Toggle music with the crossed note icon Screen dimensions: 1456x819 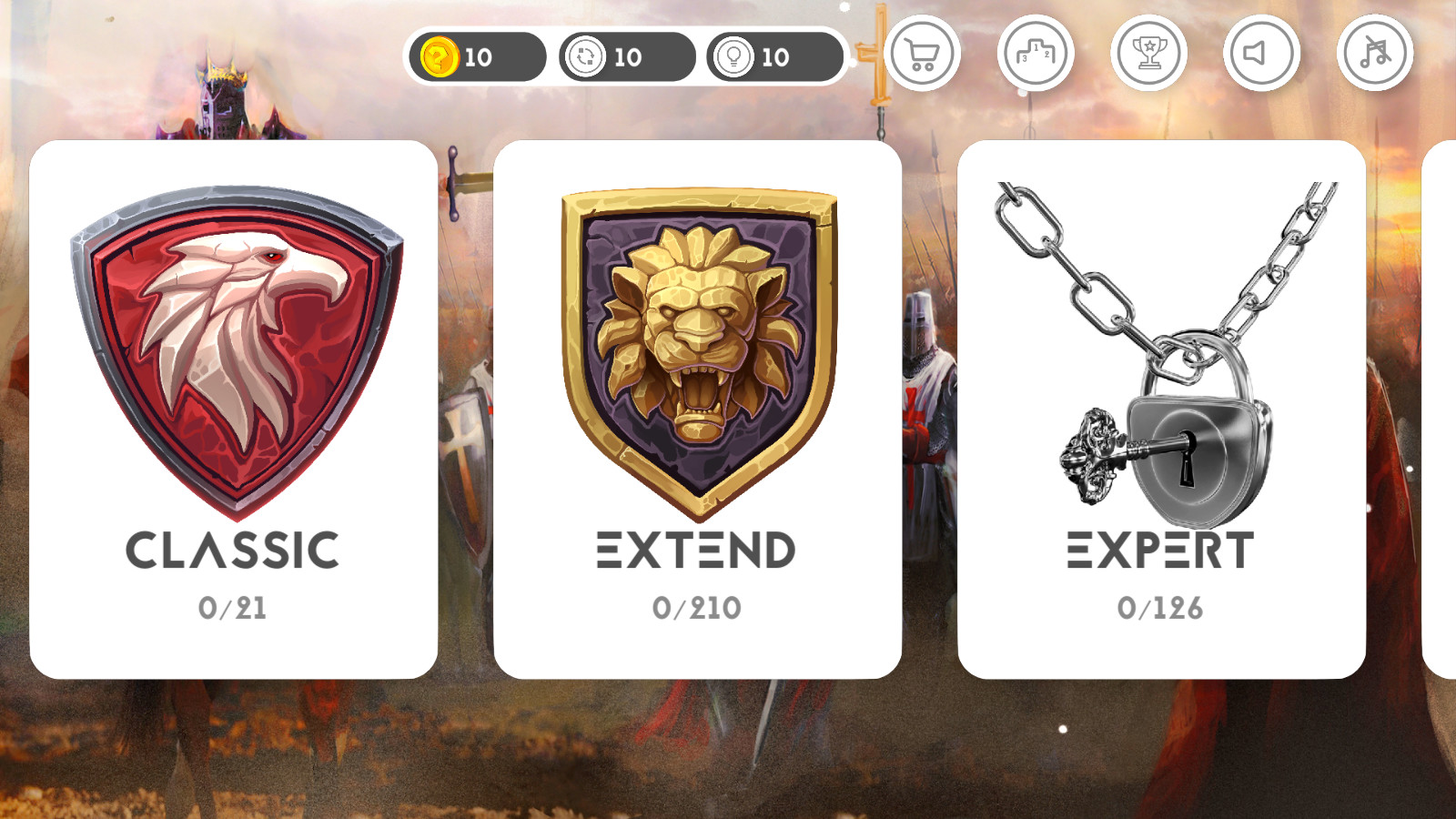pos(1374,53)
